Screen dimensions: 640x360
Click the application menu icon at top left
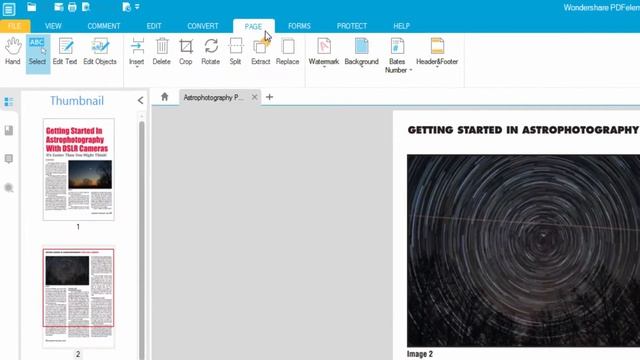coord(9,9)
